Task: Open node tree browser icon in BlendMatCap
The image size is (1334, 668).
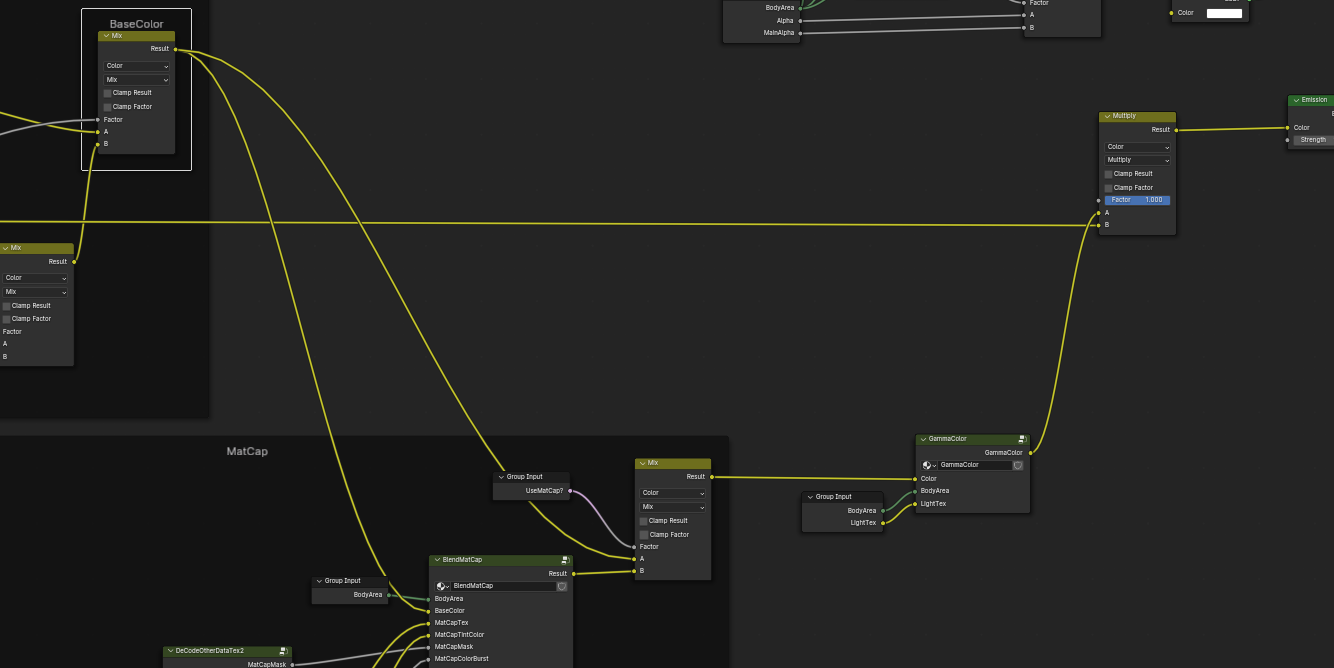Action: tap(442, 586)
